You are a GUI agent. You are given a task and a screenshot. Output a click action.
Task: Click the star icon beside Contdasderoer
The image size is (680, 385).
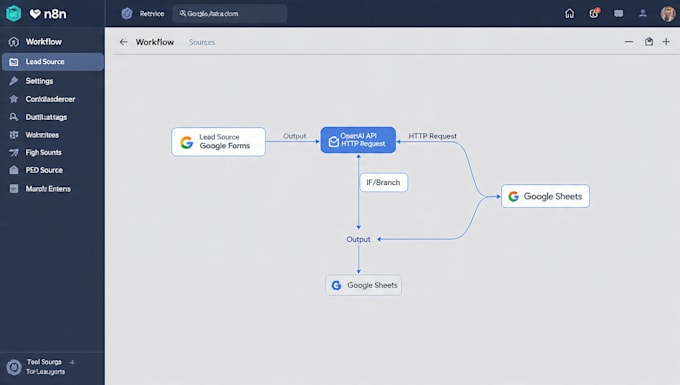pos(14,99)
